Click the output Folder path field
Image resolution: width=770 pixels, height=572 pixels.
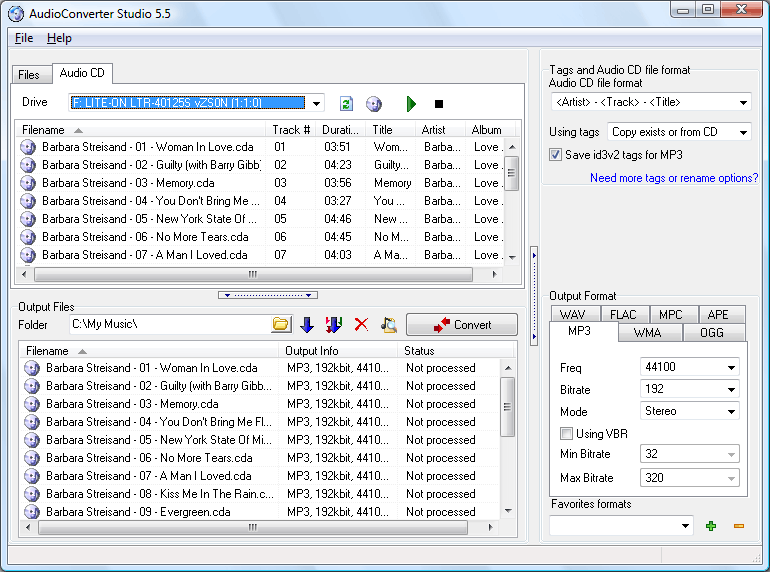point(169,324)
